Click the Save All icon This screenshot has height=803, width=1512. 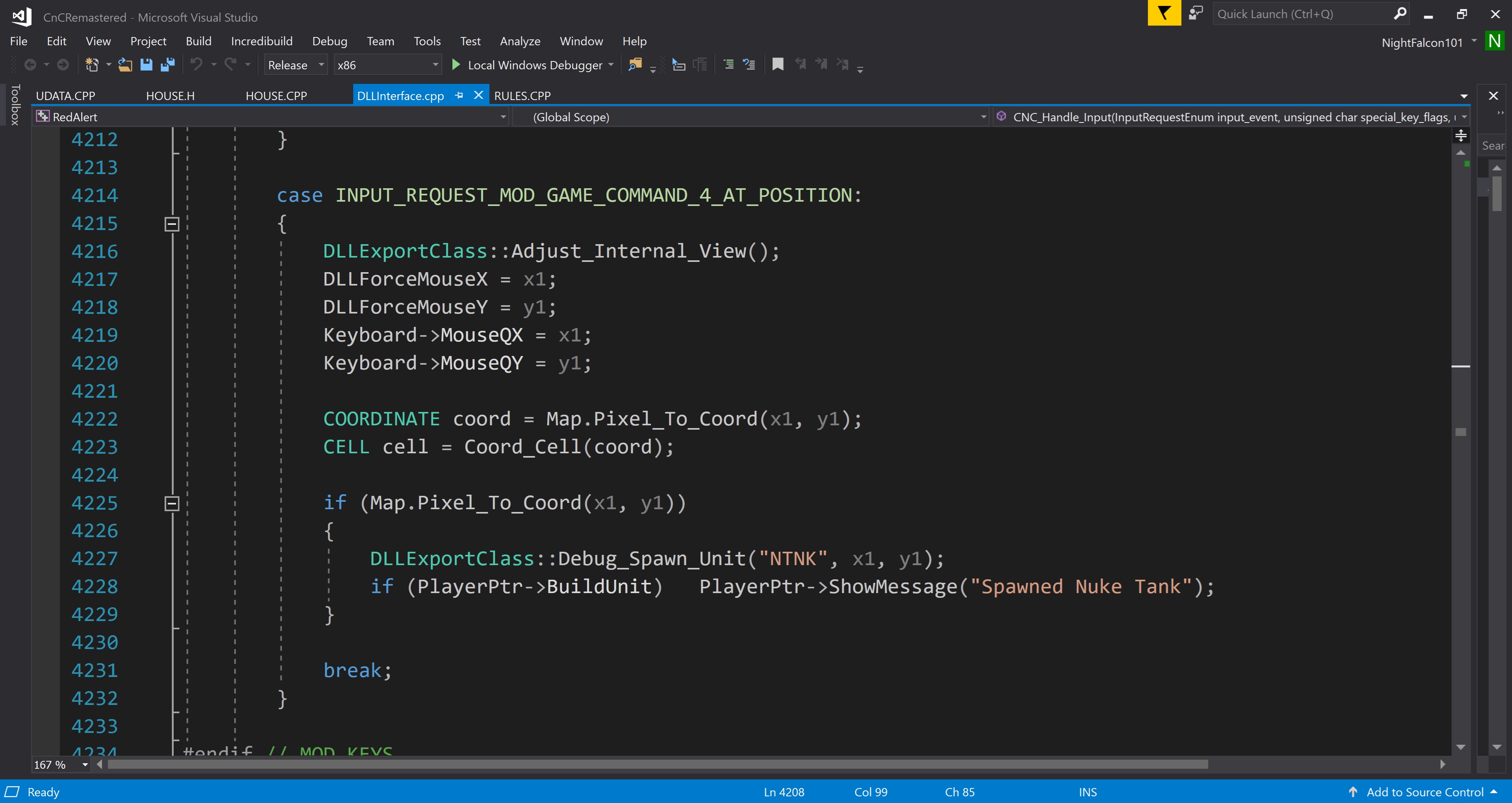pyautogui.click(x=168, y=65)
